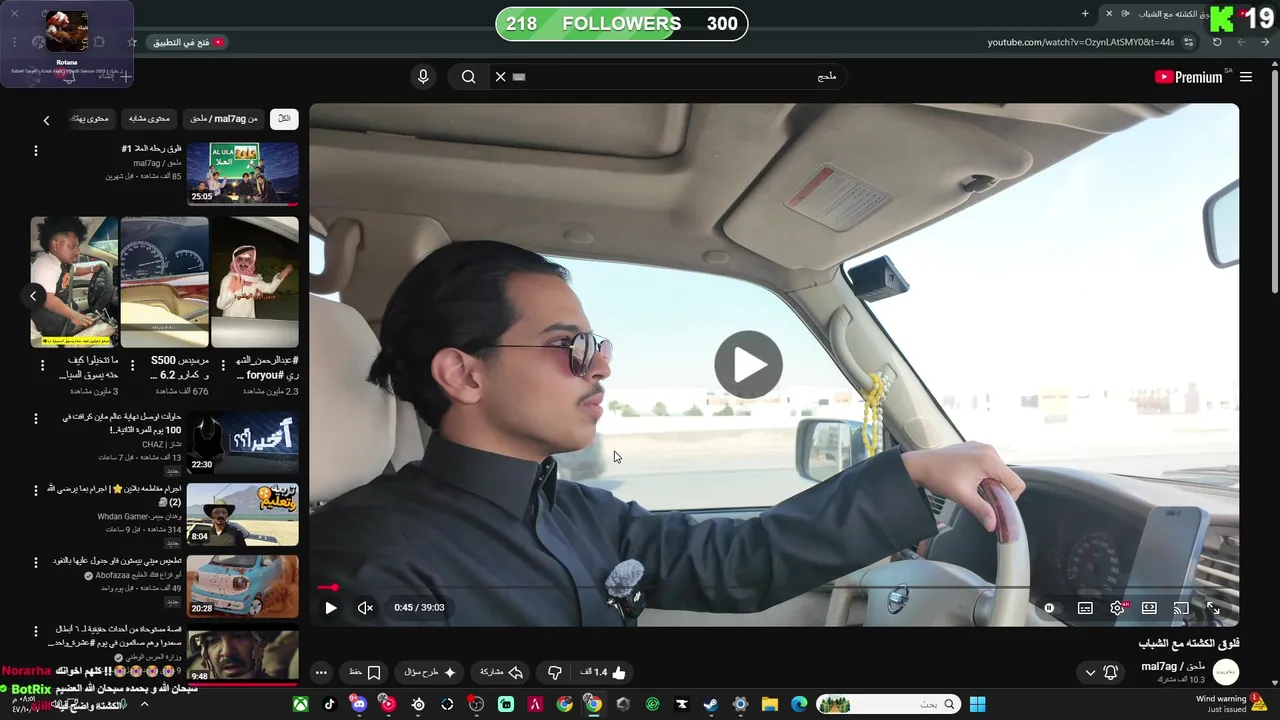The height and width of the screenshot is (720, 1280).
Task: Click the 'Whdan Gamer' channel name
Action: [x=139, y=516]
